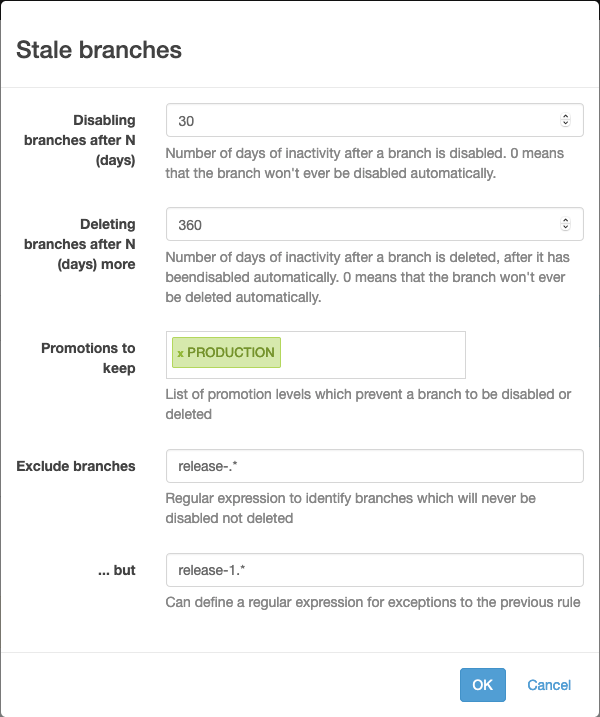Image resolution: width=600 pixels, height=717 pixels.
Task: Remove the PRODUCTION promotion tag
Action: 180,353
